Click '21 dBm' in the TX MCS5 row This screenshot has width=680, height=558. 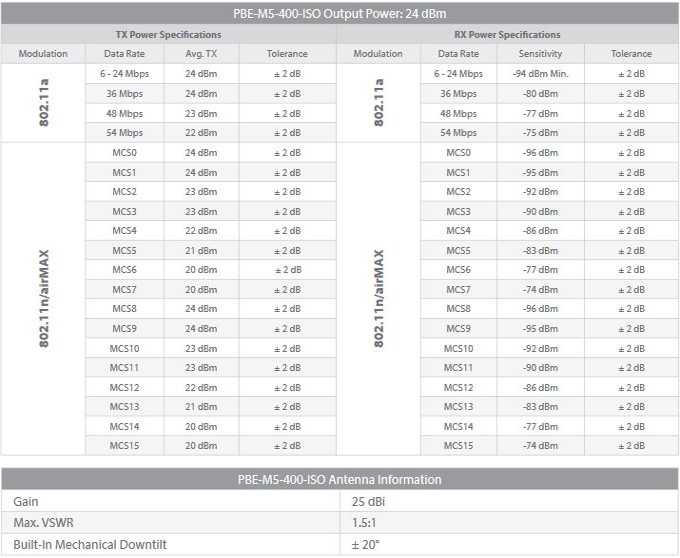pyautogui.click(x=201, y=251)
